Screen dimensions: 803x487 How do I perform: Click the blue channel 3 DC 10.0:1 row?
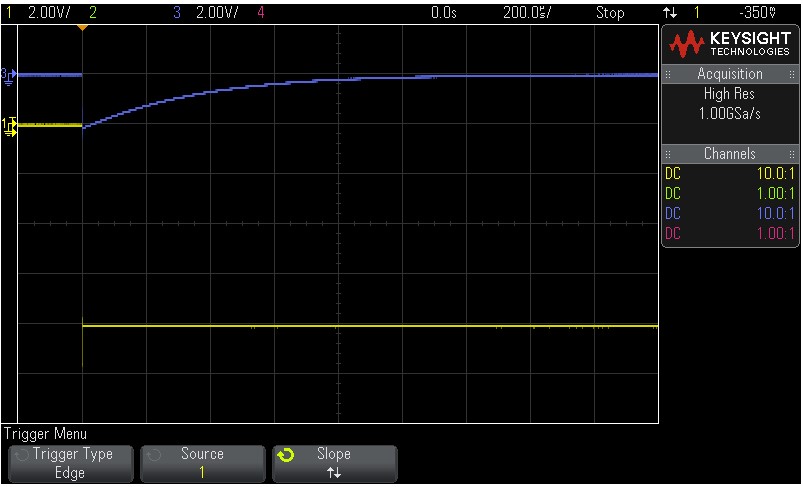(x=729, y=214)
